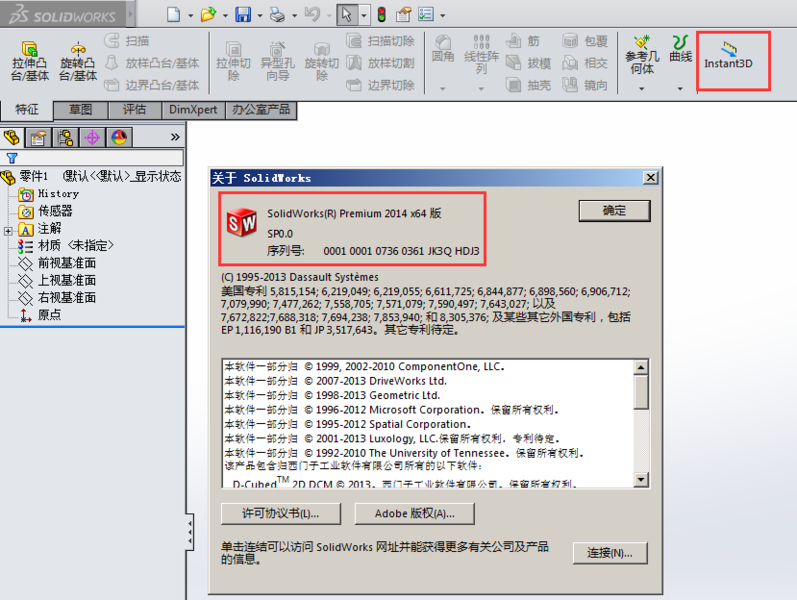Select Swept Cut (扫描切除) tool
This screenshot has width=797, height=600.
point(381,41)
